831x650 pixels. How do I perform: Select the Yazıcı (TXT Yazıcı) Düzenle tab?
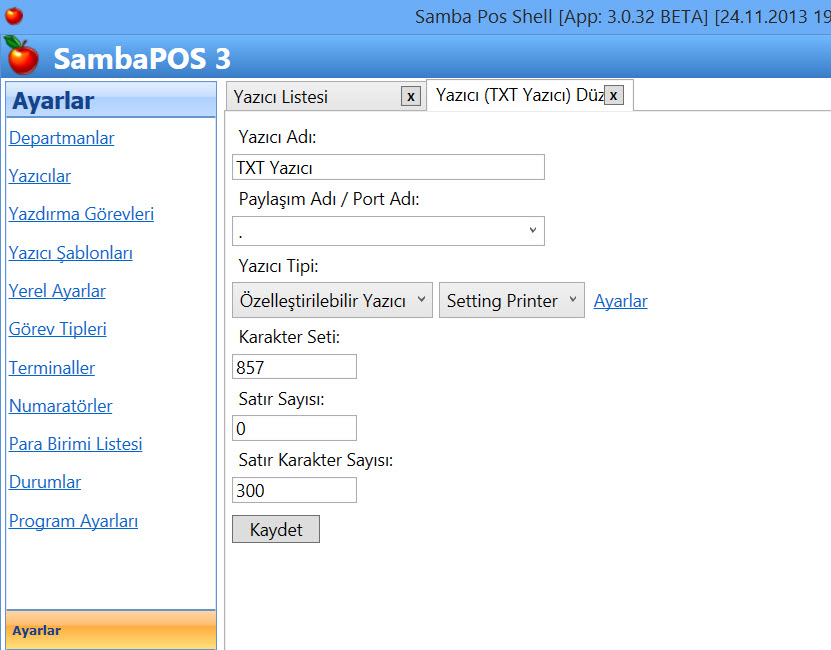click(x=516, y=95)
